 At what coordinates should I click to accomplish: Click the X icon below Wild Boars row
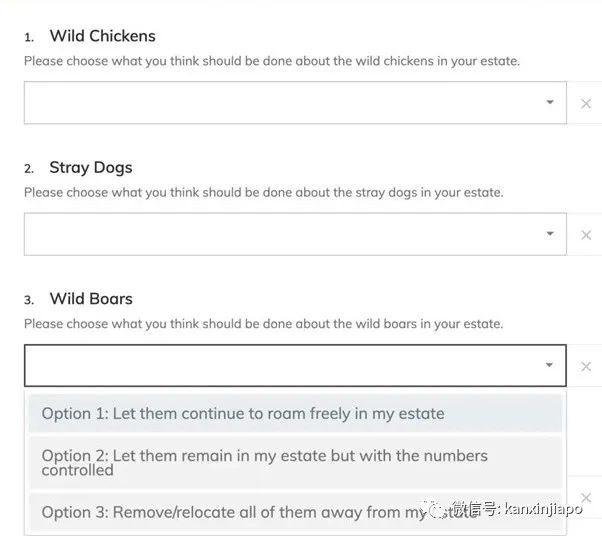586,497
